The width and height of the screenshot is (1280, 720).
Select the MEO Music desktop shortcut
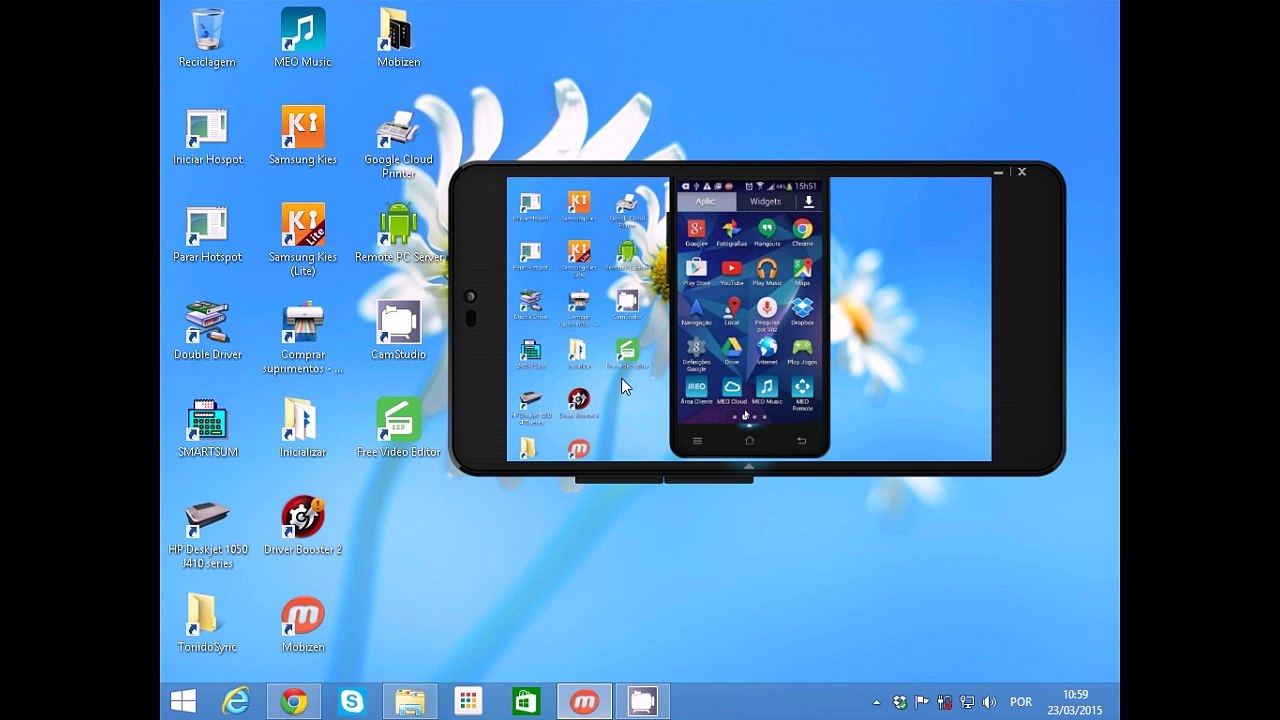coord(303,40)
